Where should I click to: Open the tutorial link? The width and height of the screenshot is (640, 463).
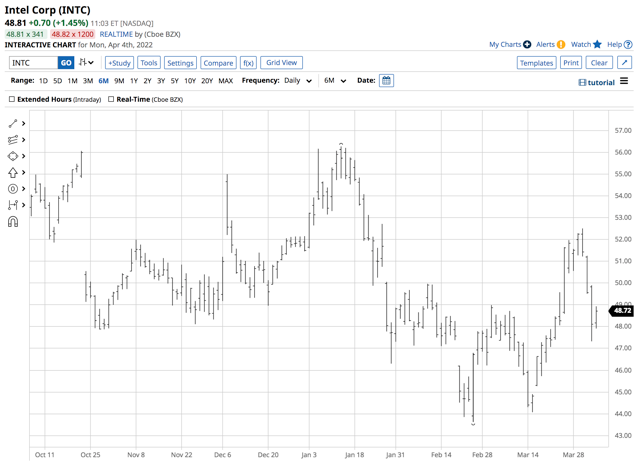(x=601, y=82)
